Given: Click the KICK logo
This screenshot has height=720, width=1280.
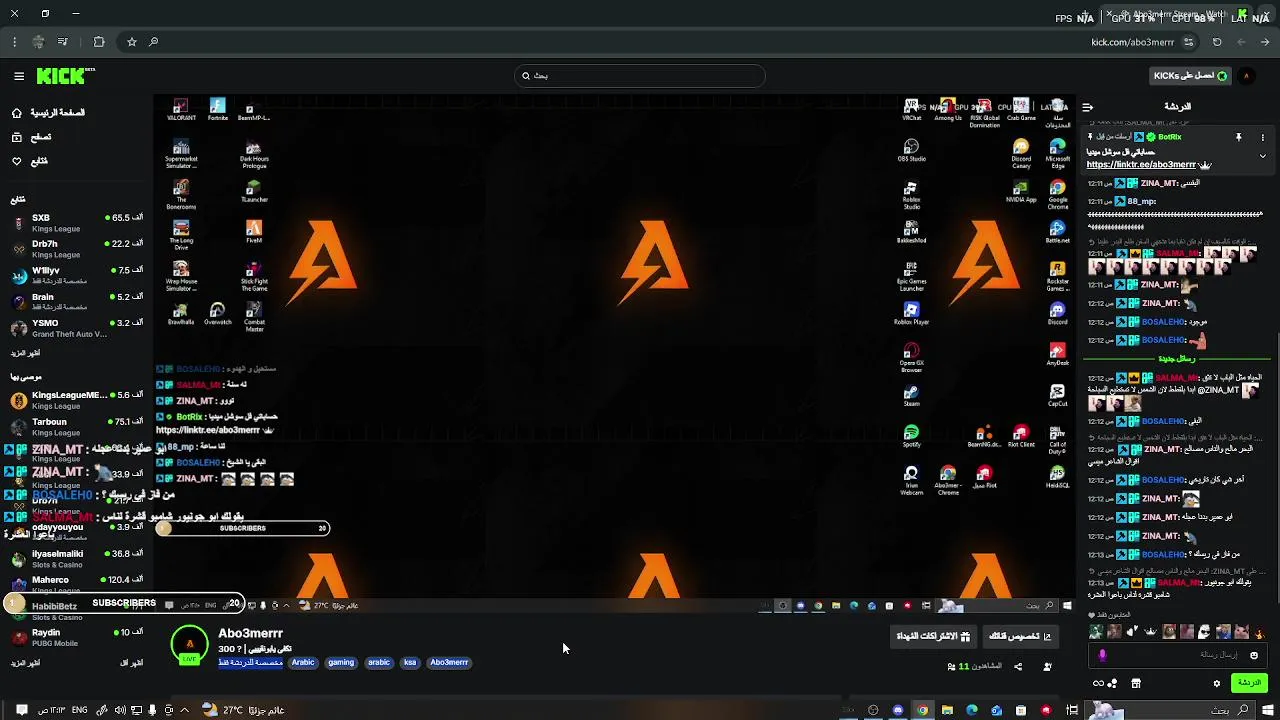Looking at the screenshot, I should tap(66, 76).
